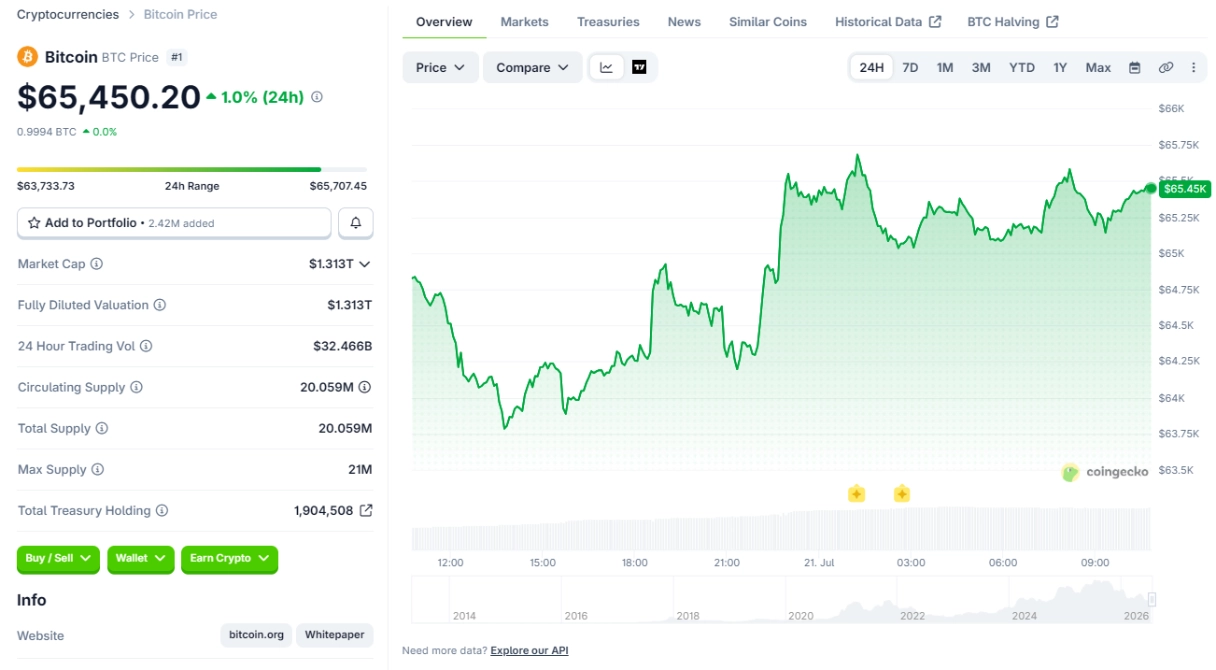Click second yellow event marker on chart
This screenshot has width=1216, height=670.
(902, 494)
